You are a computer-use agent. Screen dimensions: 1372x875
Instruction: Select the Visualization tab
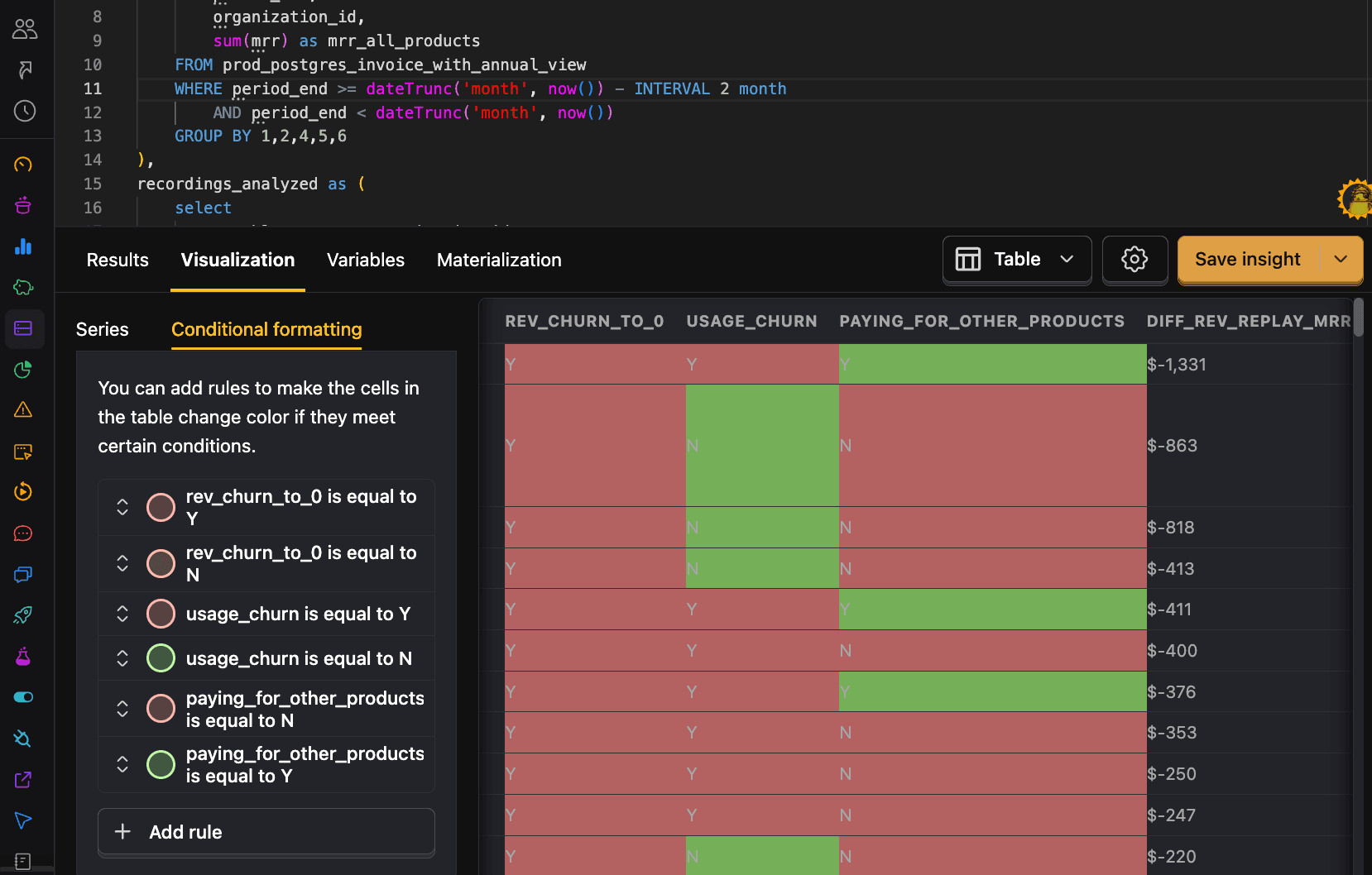(x=237, y=261)
